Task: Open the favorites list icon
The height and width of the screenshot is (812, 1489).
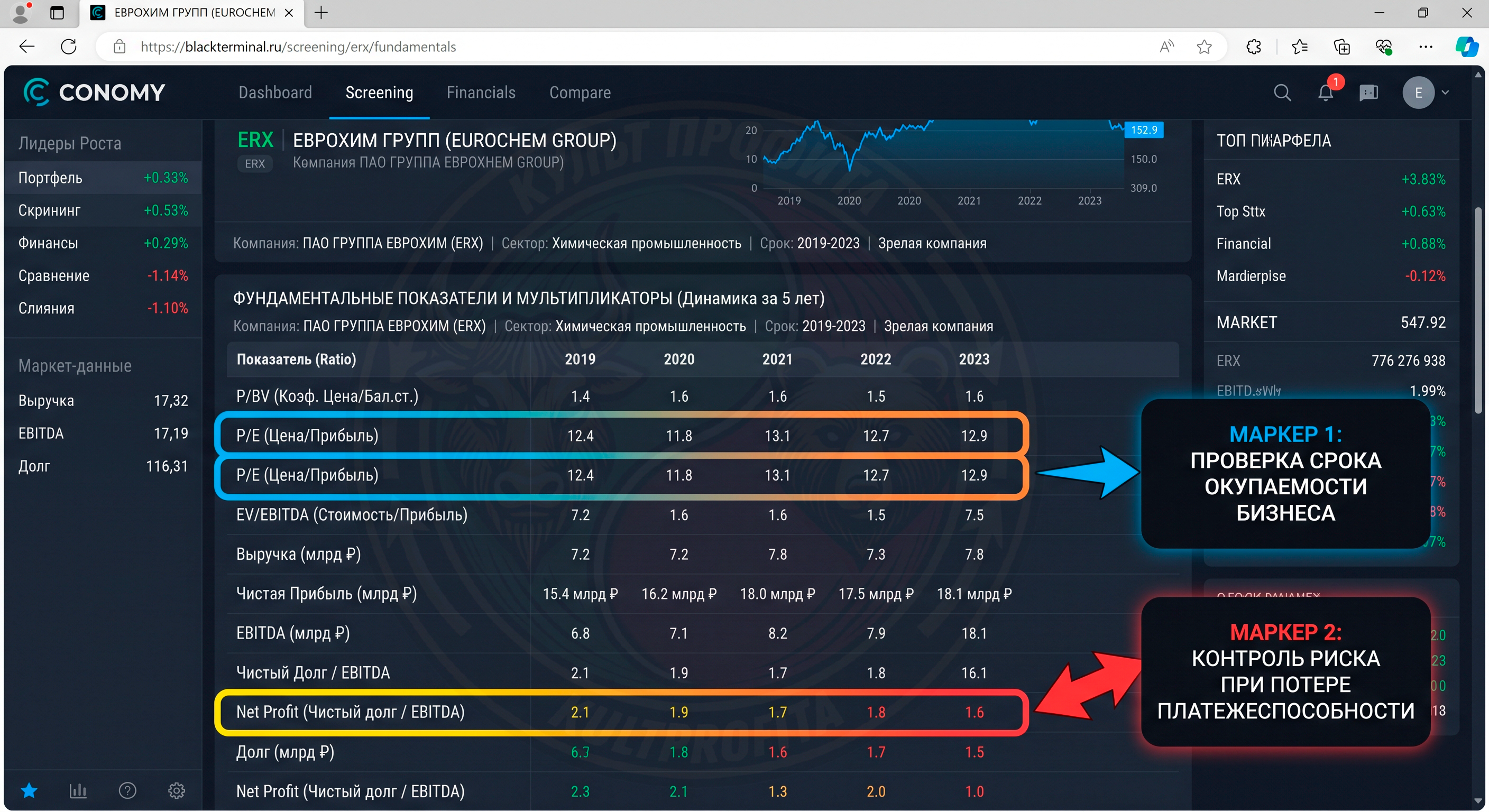Action: [x=1299, y=46]
